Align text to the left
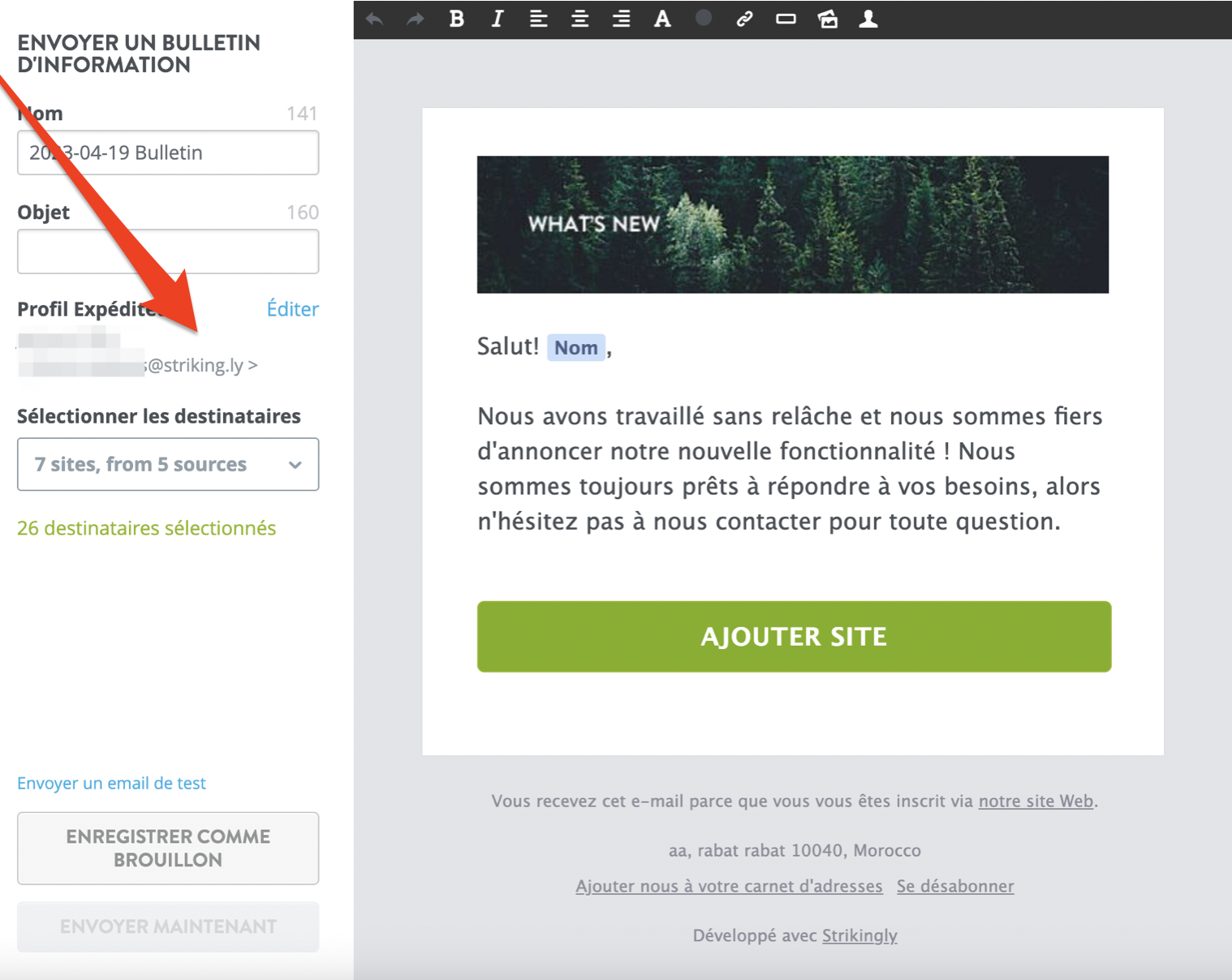This screenshot has width=1232, height=980. [x=539, y=19]
